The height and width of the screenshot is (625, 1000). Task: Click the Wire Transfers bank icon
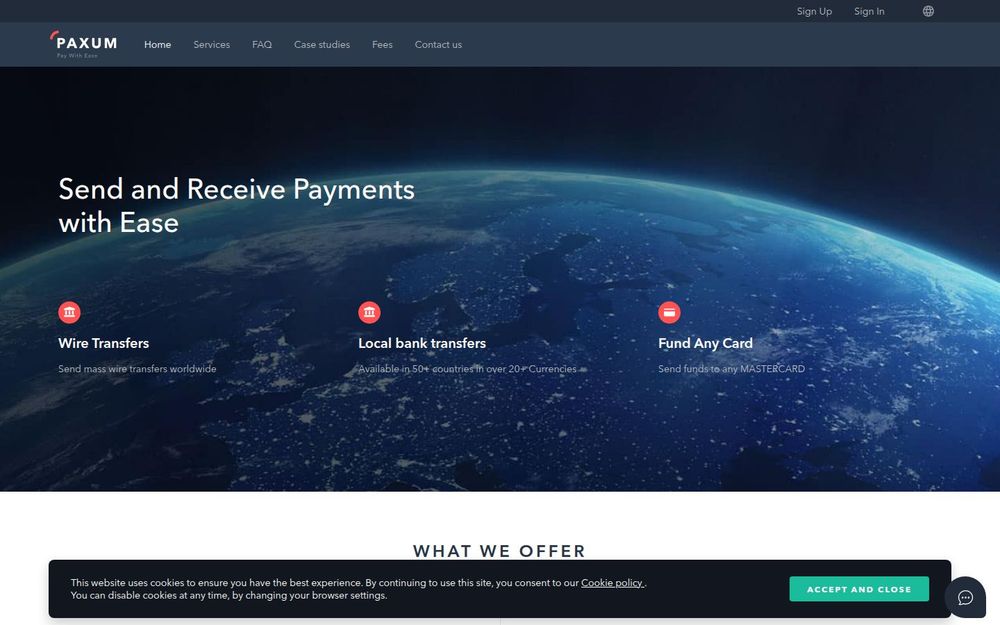[x=70, y=312]
